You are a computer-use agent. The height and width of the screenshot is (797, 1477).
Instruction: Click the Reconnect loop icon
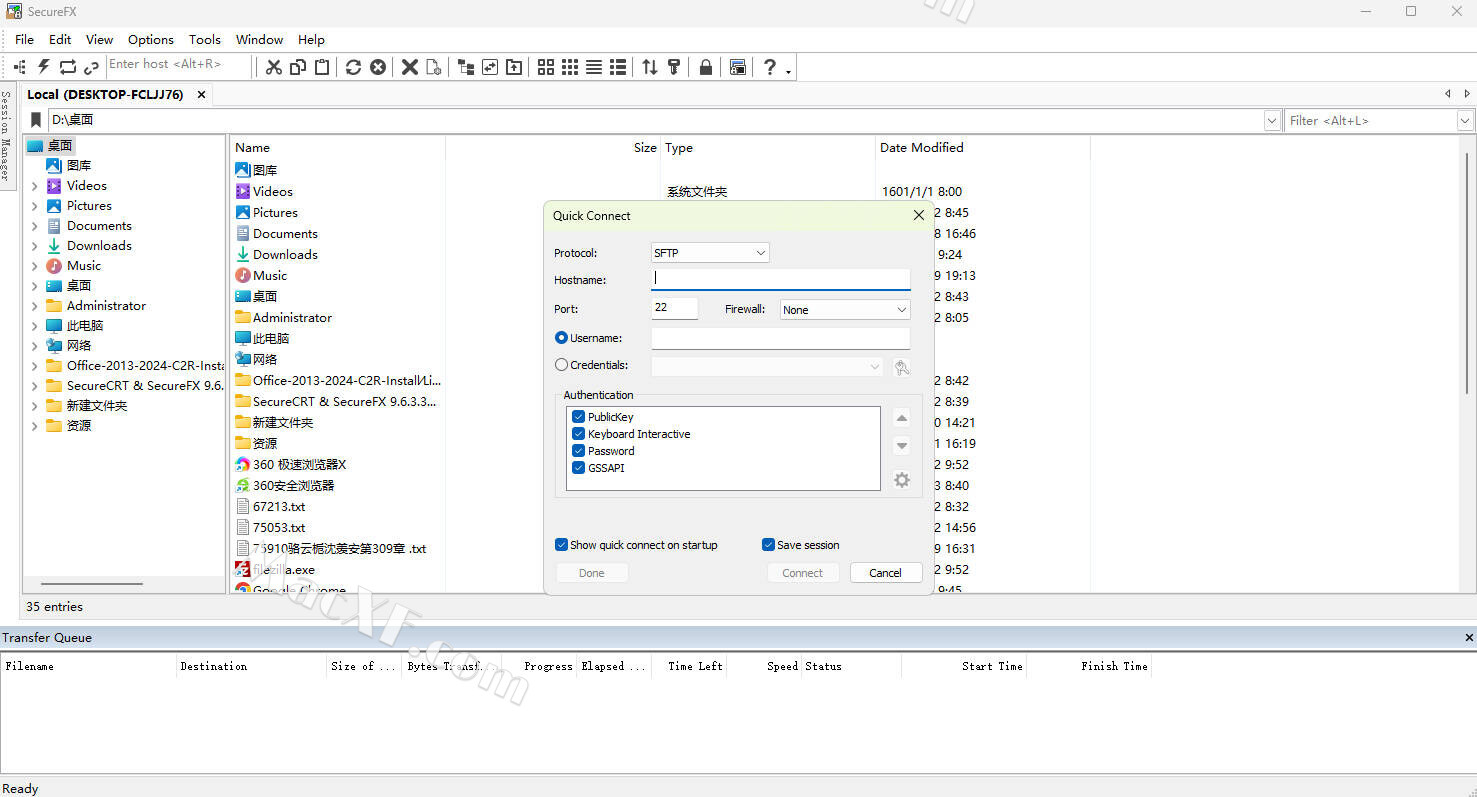click(x=68, y=67)
